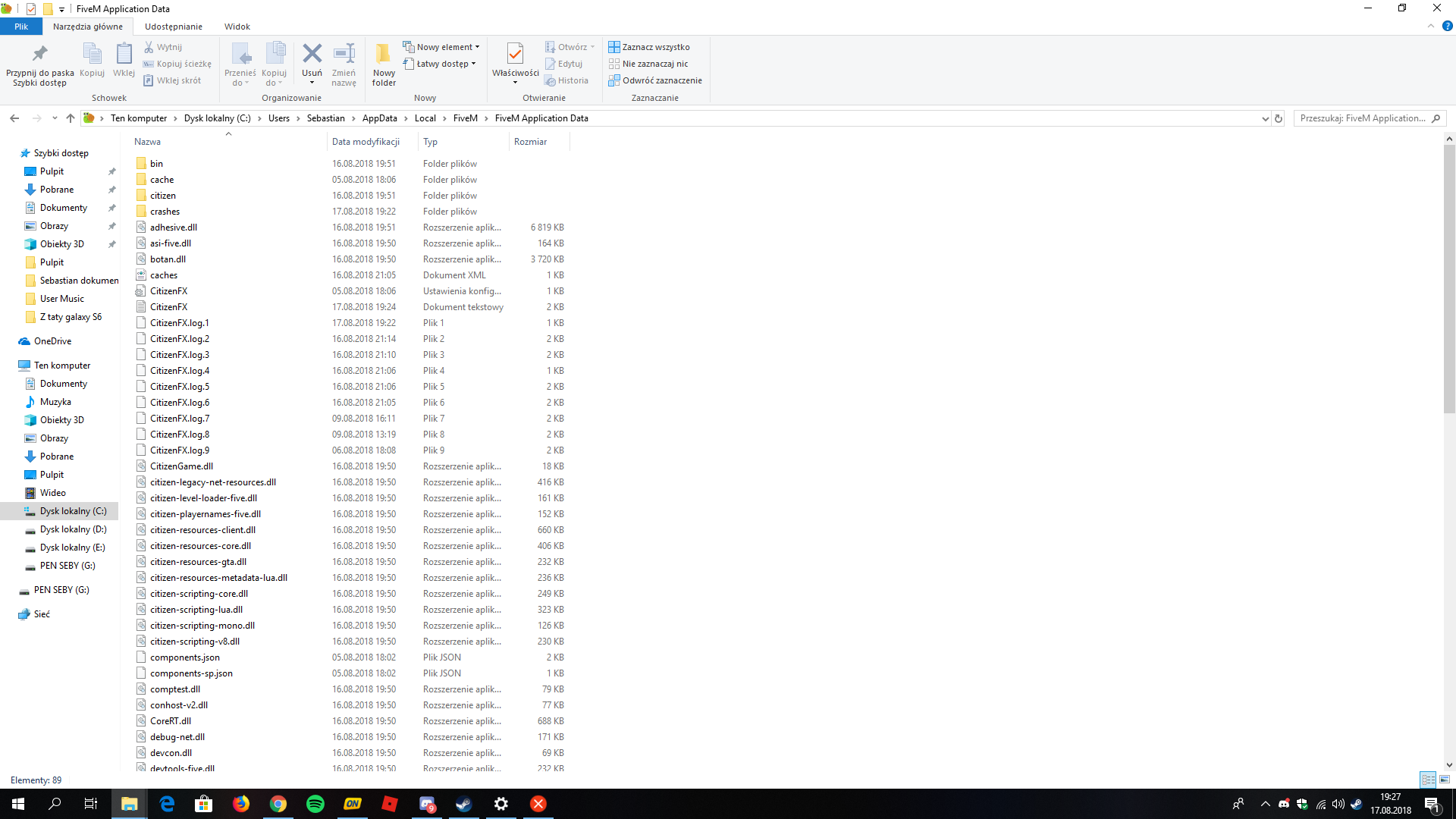Click AppData in the breadcrumb path
The width and height of the screenshot is (1456, 819).
(379, 118)
